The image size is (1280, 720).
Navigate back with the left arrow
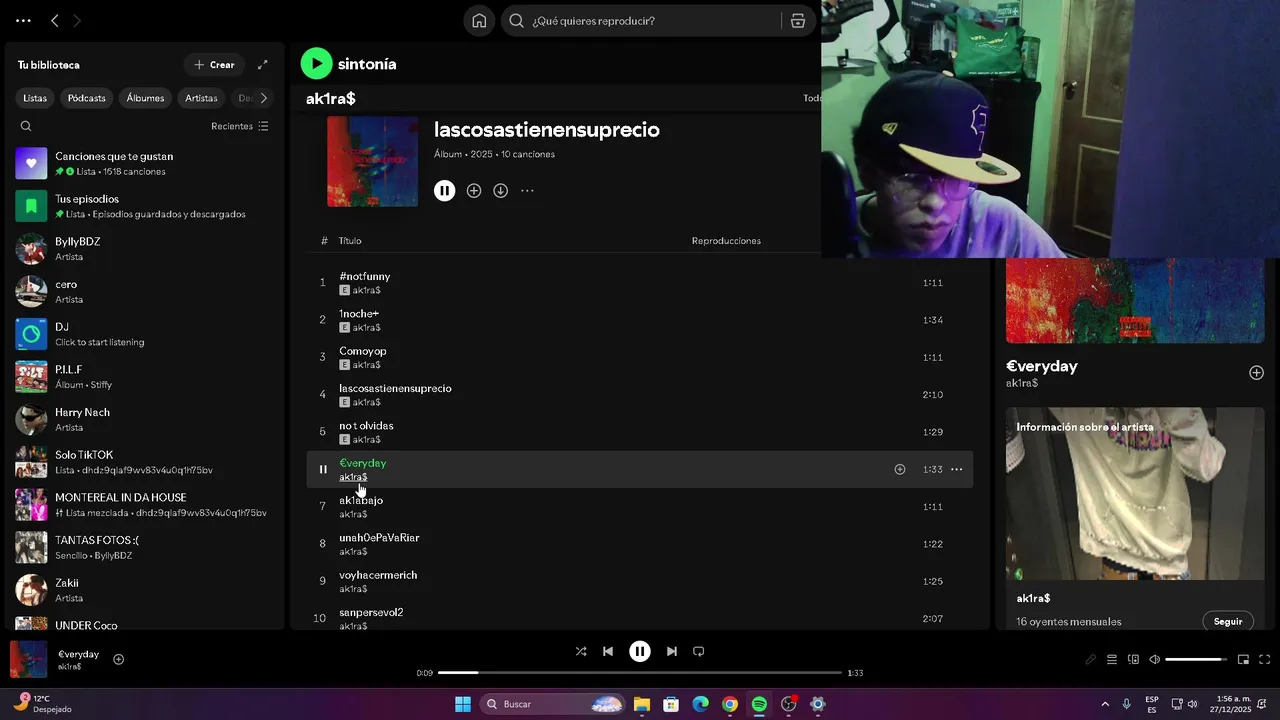[x=55, y=21]
